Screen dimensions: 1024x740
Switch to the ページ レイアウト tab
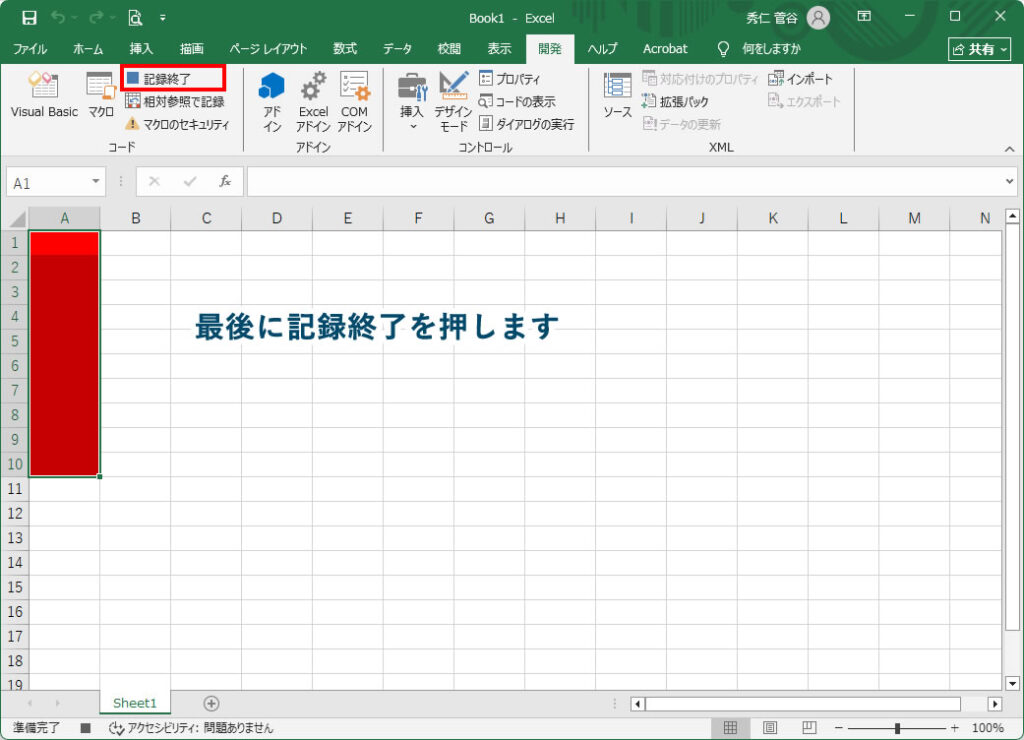(268, 49)
